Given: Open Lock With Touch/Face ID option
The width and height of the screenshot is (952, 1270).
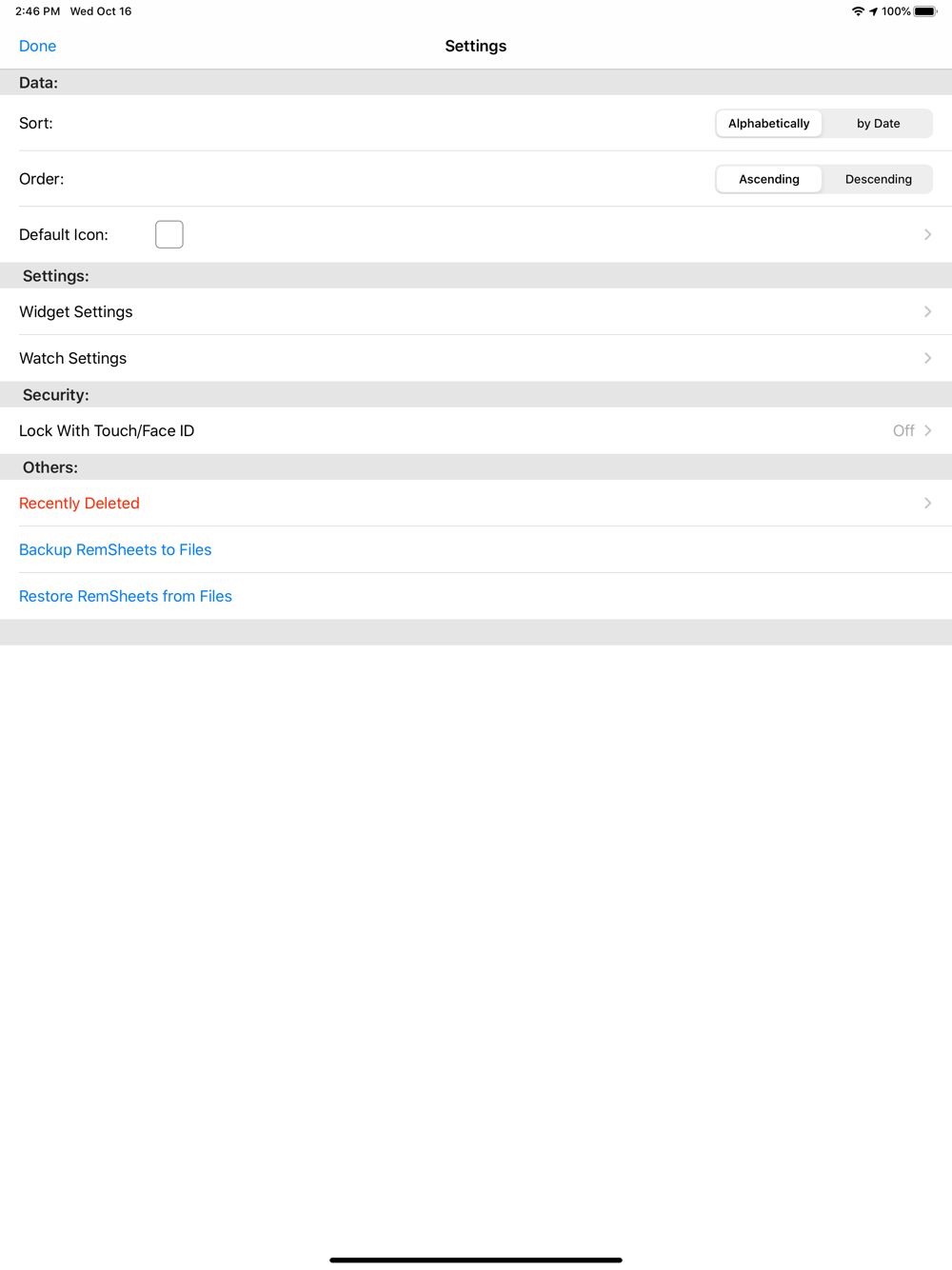Looking at the screenshot, I should click(476, 430).
